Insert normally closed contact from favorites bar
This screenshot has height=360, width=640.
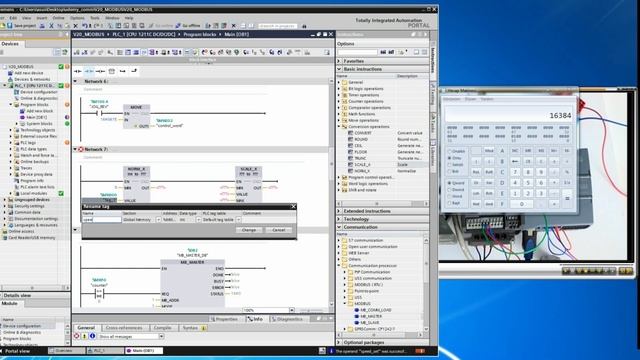pos(89,71)
